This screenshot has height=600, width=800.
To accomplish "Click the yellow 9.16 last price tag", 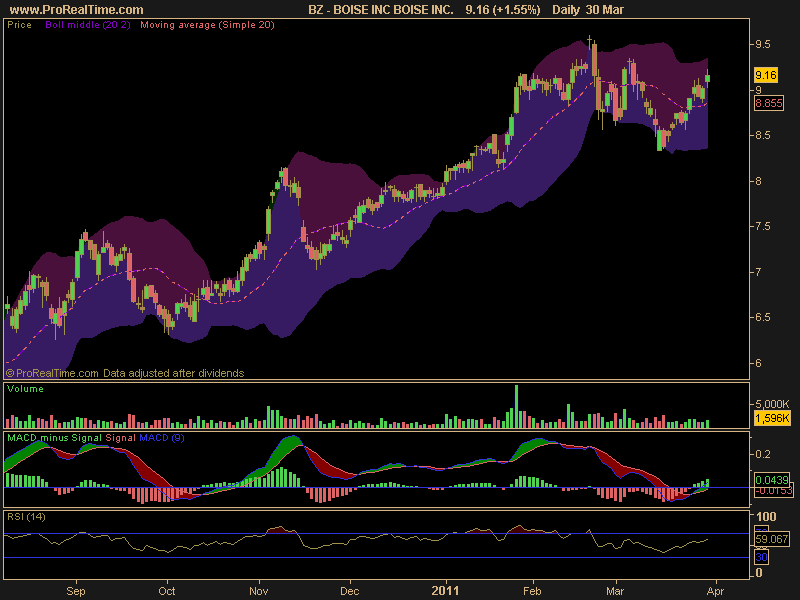I will (765, 75).
